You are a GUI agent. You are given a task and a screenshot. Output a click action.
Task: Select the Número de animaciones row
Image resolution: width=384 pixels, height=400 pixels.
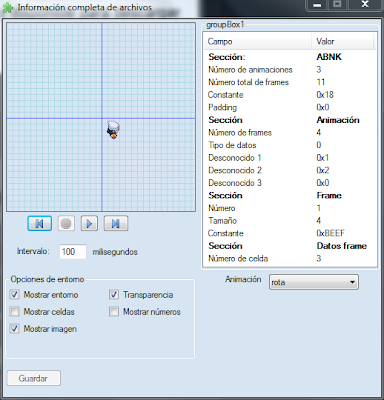tap(290, 70)
